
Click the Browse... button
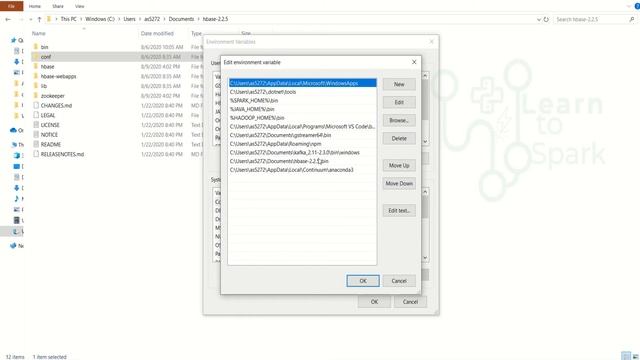[x=399, y=120]
